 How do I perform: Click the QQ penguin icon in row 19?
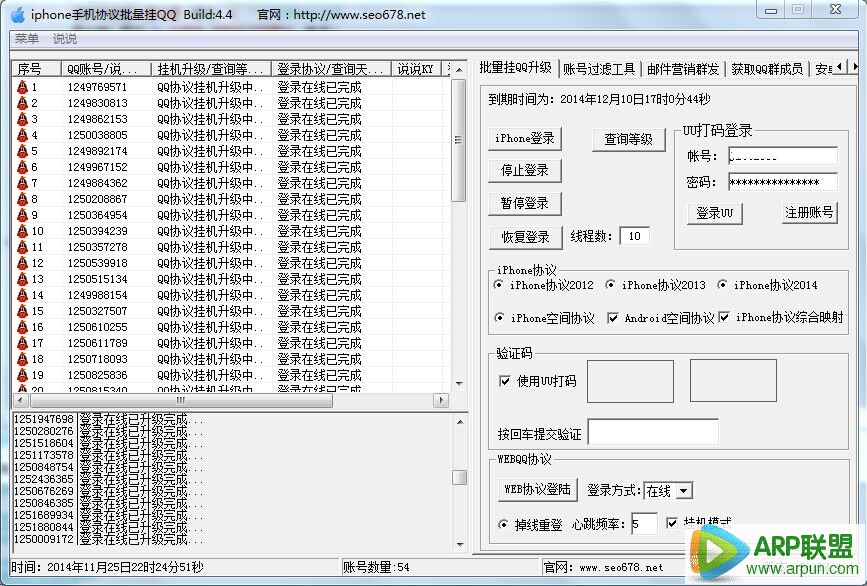coord(23,375)
